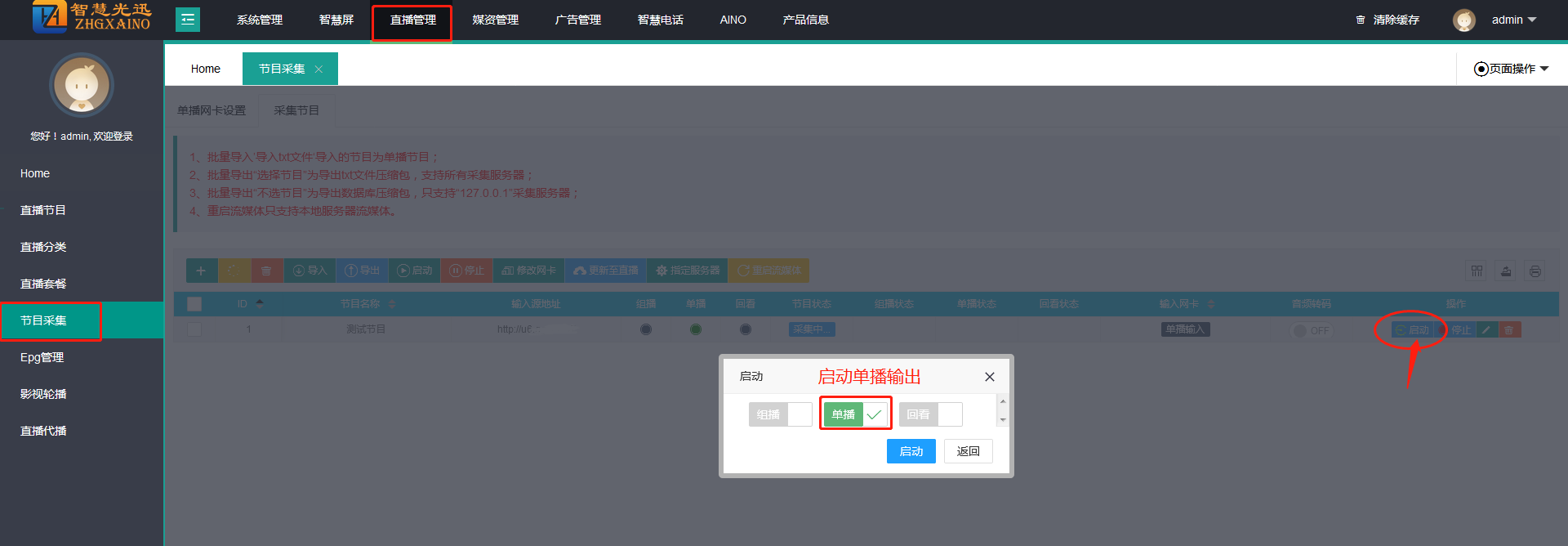Image resolution: width=1568 pixels, height=546 pixels.
Task: Tick the checkbox for row 1
Action: pyautogui.click(x=194, y=329)
